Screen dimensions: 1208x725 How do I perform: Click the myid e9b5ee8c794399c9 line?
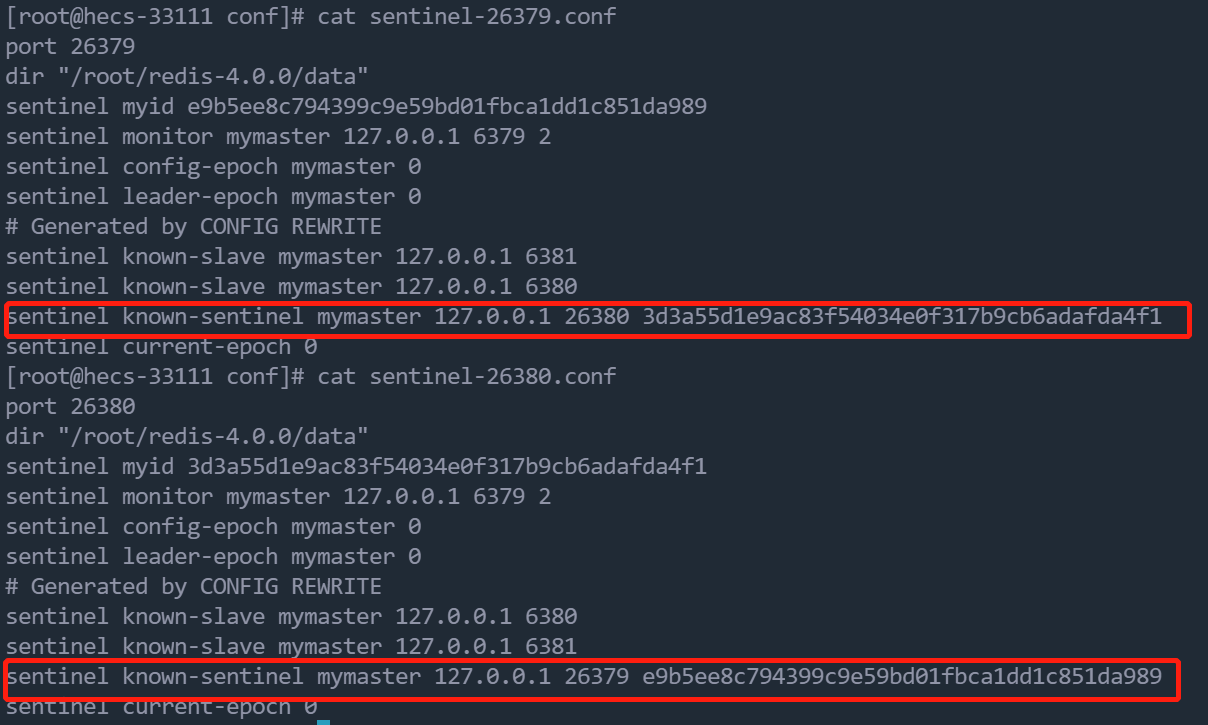[x=356, y=106]
